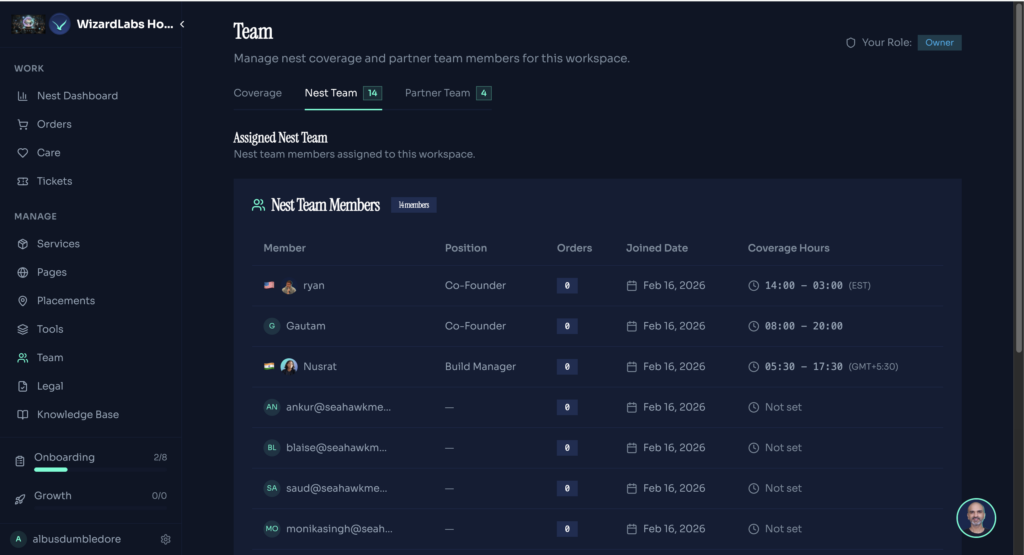Open Legal in the sidebar
Viewport: 1024px width, 555px height.
[x=49, y=386]
